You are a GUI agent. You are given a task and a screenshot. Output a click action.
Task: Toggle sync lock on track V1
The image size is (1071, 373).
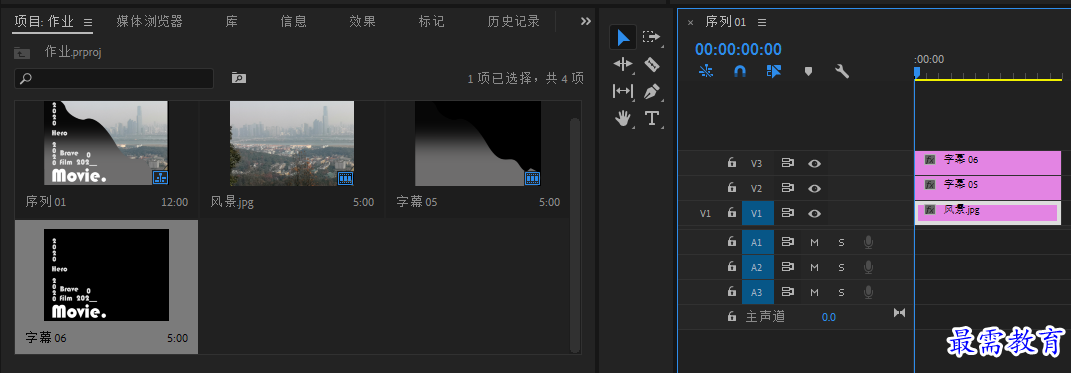[788, 213]
